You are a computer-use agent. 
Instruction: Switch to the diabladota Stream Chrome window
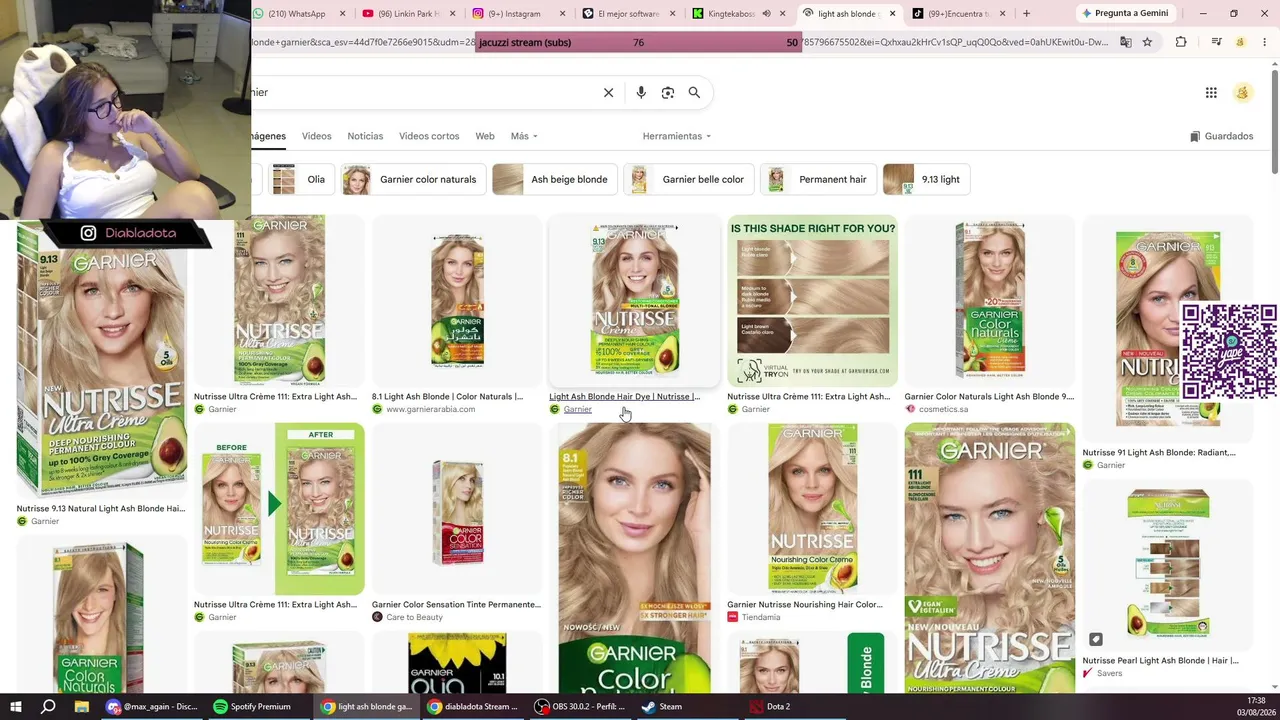[x=473, y=707]
